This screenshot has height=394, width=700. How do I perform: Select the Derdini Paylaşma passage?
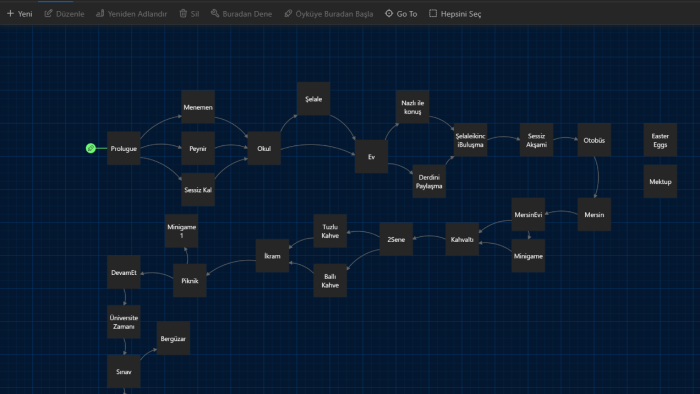coord(429,181)
